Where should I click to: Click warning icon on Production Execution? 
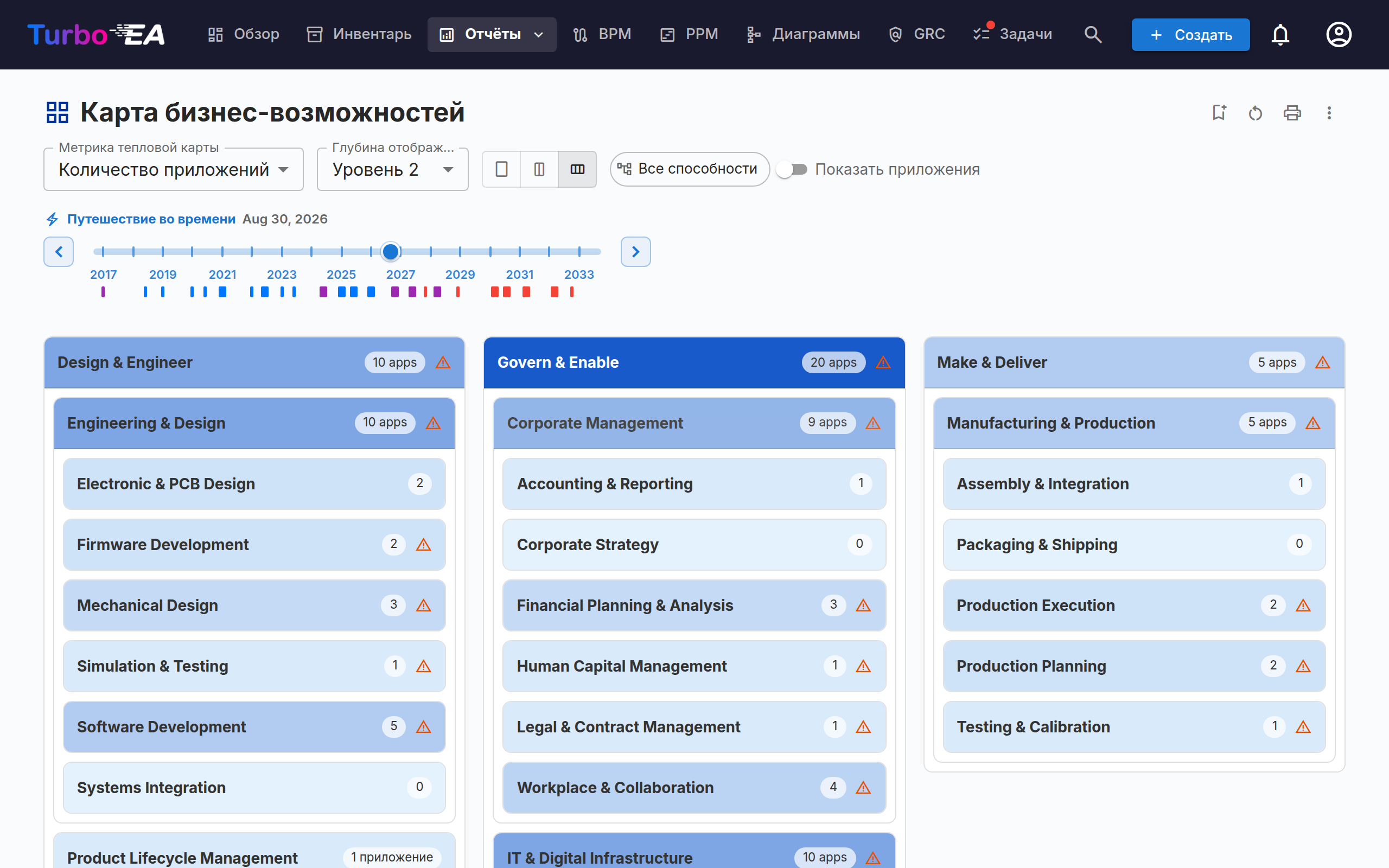pos(1303,605)
